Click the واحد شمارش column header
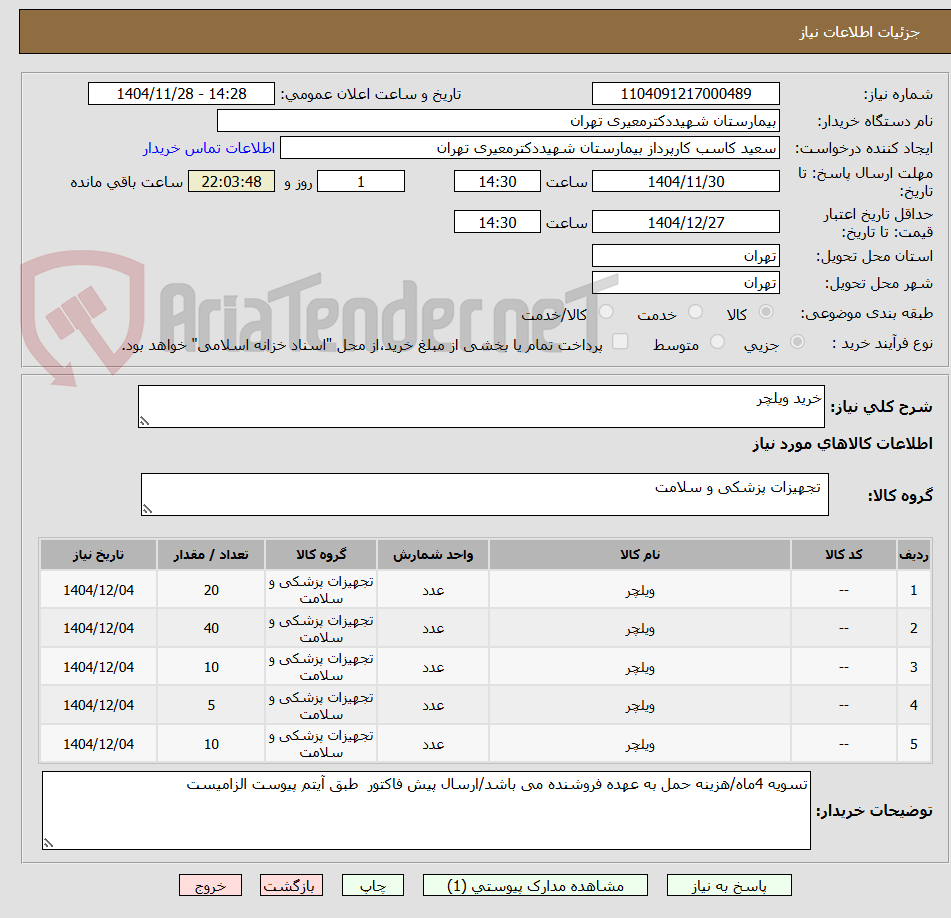Screen dimensions: 951x918 (433, 555)
